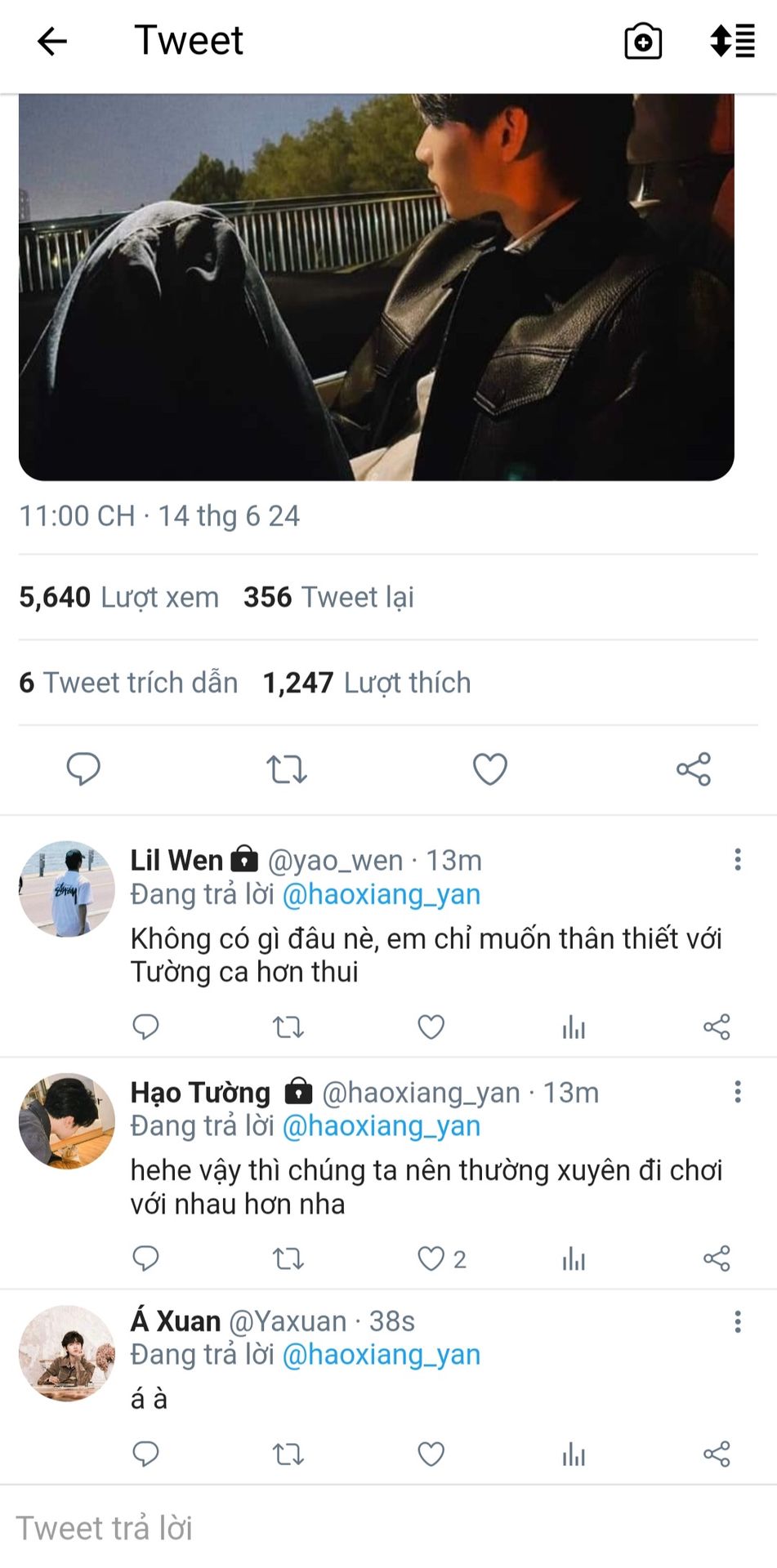Screen dimensions: 777x1568
Task: Open more options for Á Xuan's reply
Action: click(x=738, y=1321)
